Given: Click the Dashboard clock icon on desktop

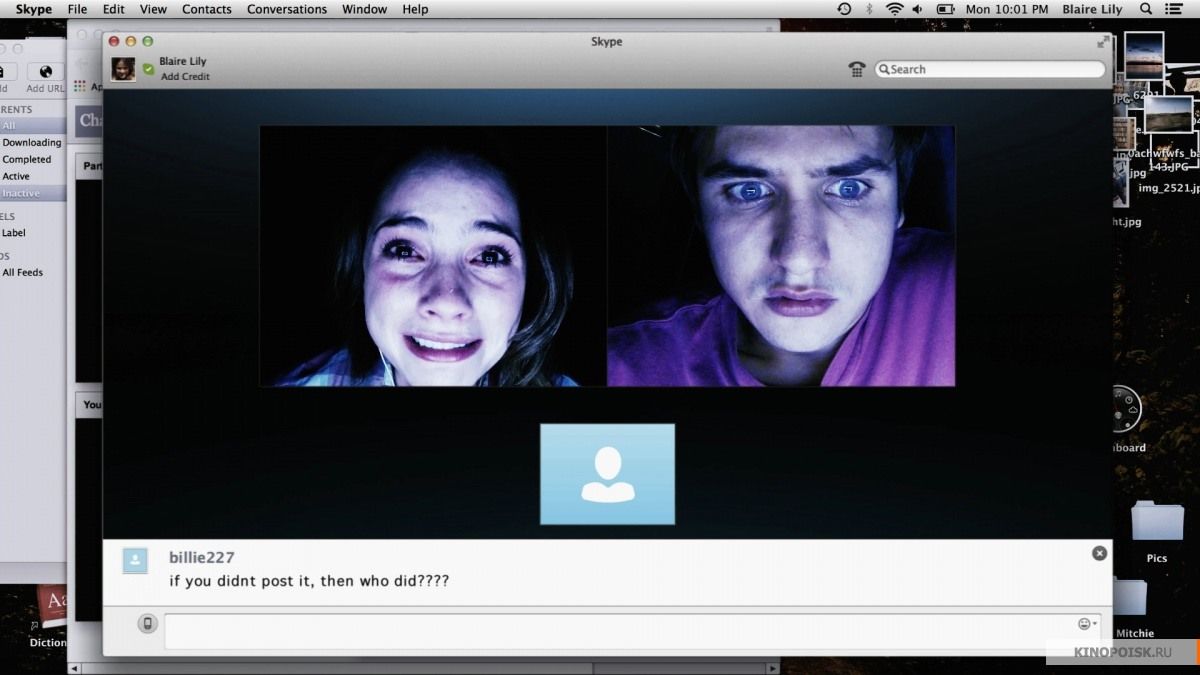Looking at the screenshot, I should [x=1126, y=410].
